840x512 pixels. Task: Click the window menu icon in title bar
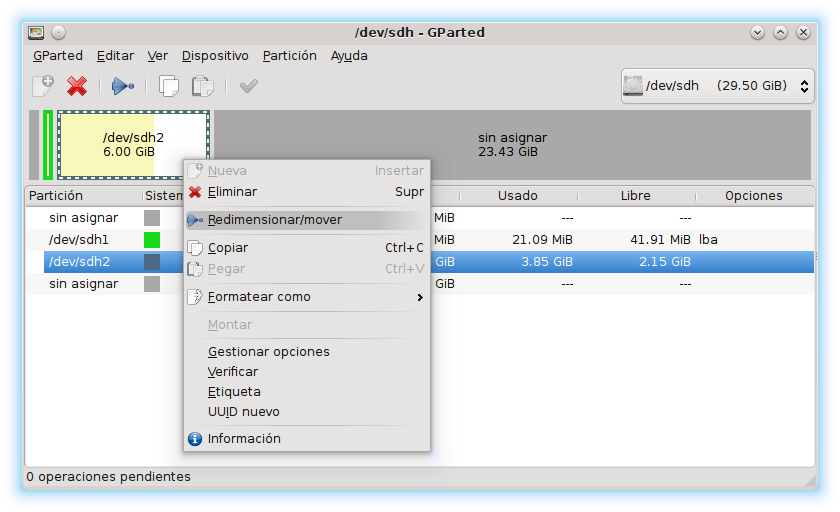36,33
